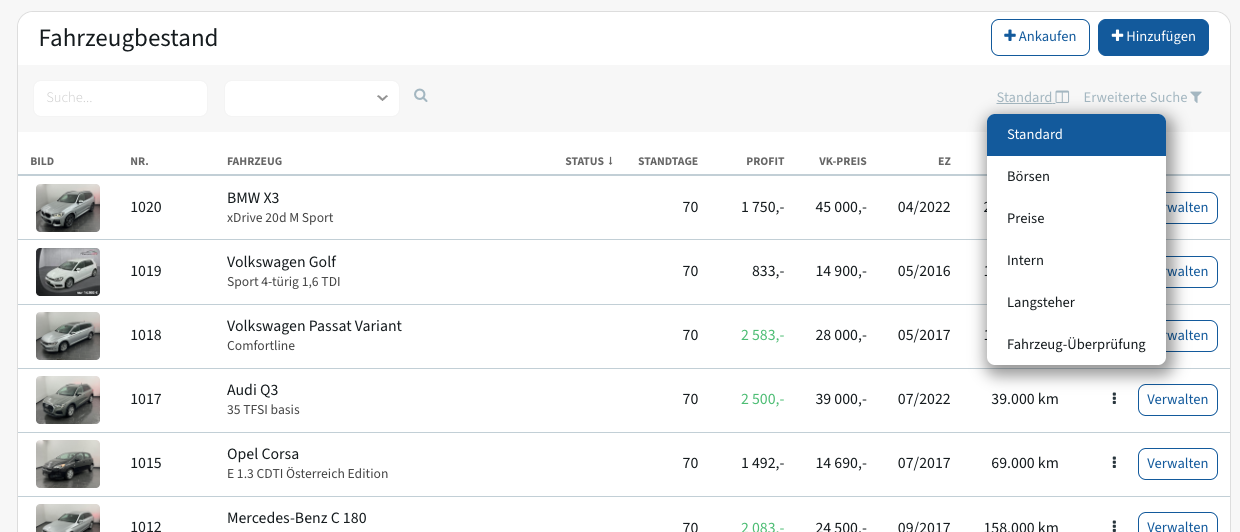Toggle the Standard view dropdown link
Viewport: 1240px width, 532px height.
point(1025,97)
